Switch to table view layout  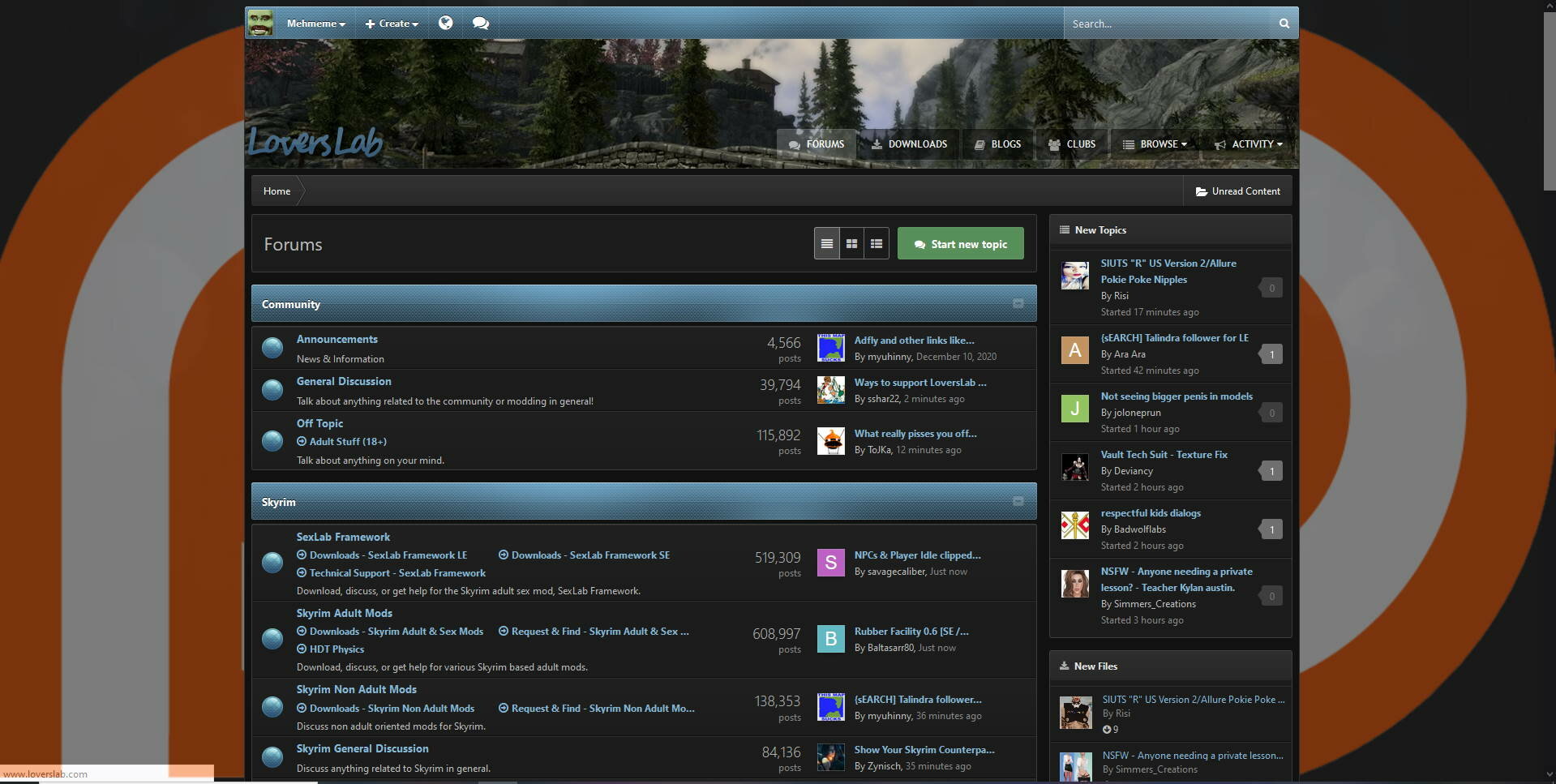tap(826, 244)
